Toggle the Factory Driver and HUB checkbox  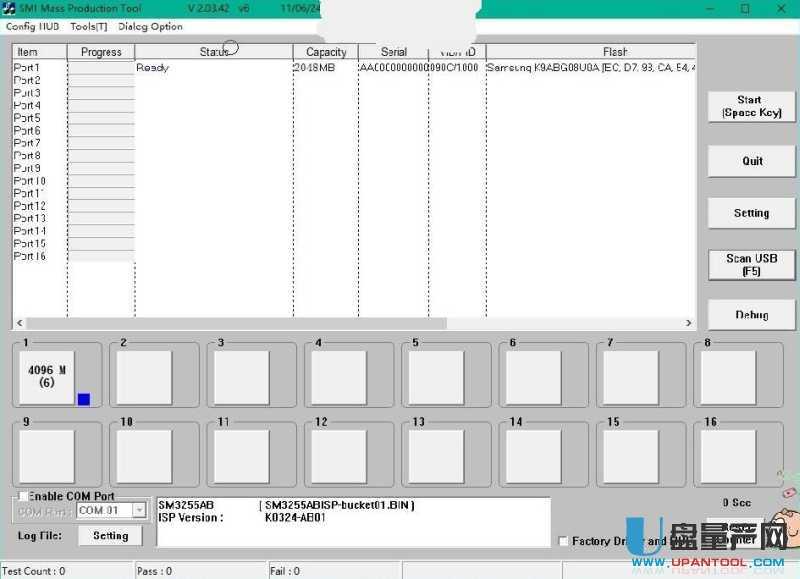point(563,541)
